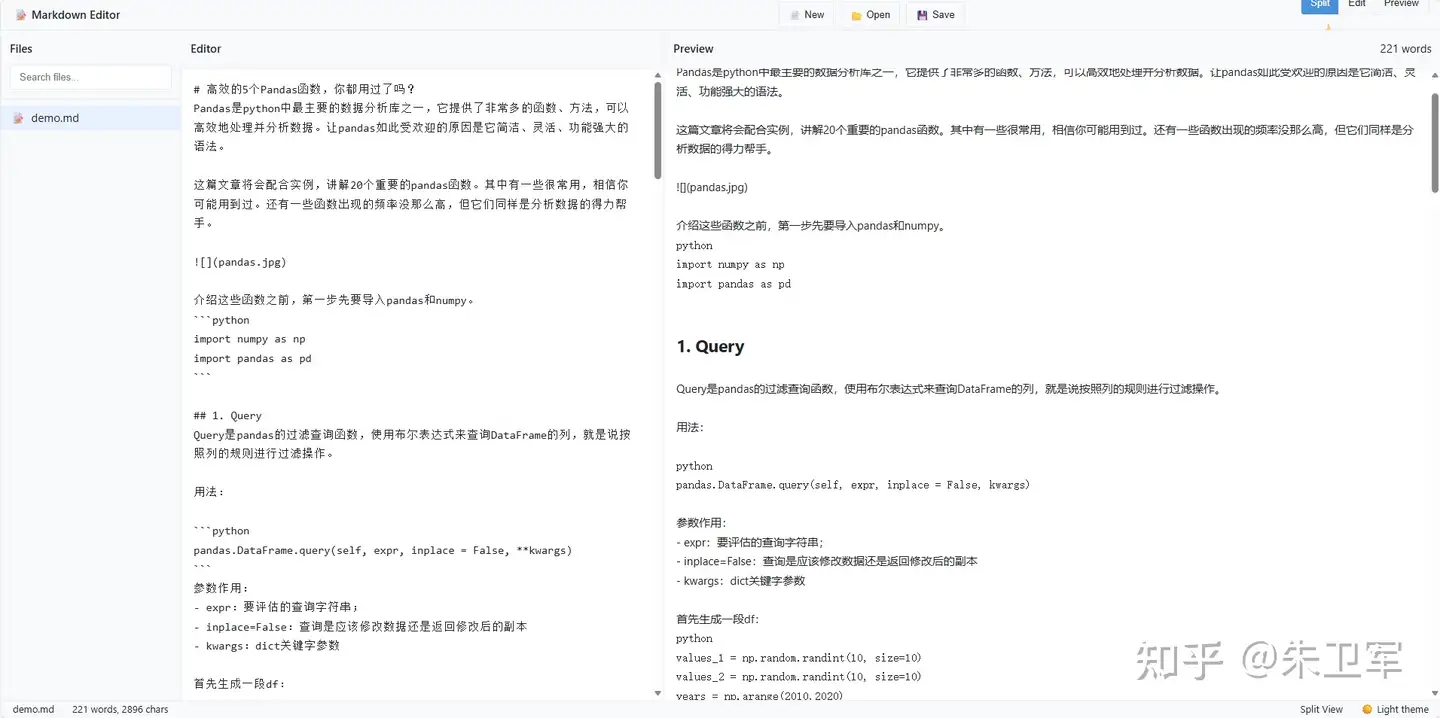Image resolution: width=1440 pixels, height=718 pixels.
Task: Click '- kwargs: dict关键字参数' line in editor
Action: tap(266, 646)
